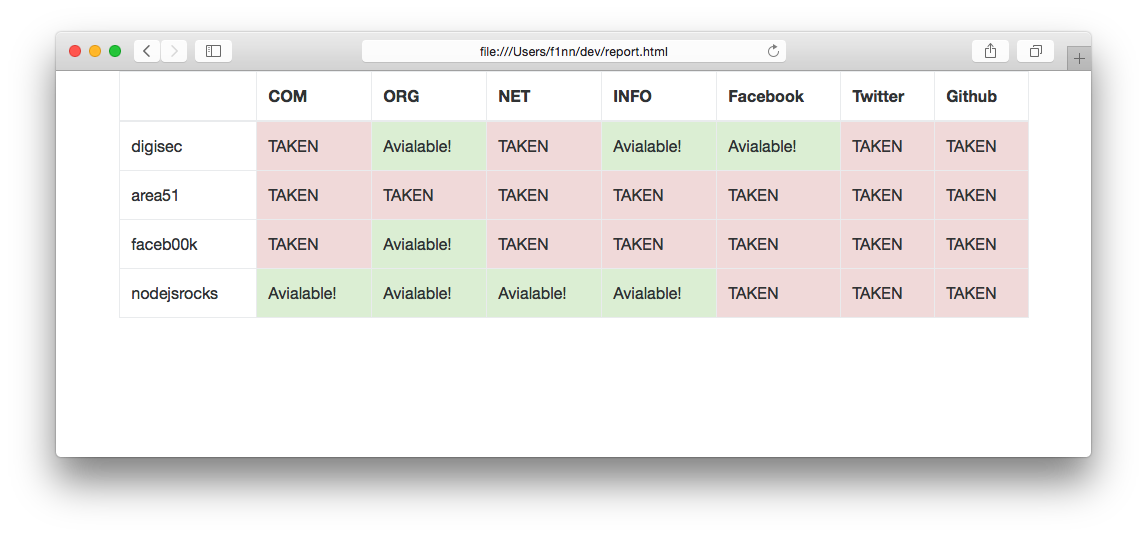Click area51 Facebook cell marked TAKEN

tap(778, 195)
